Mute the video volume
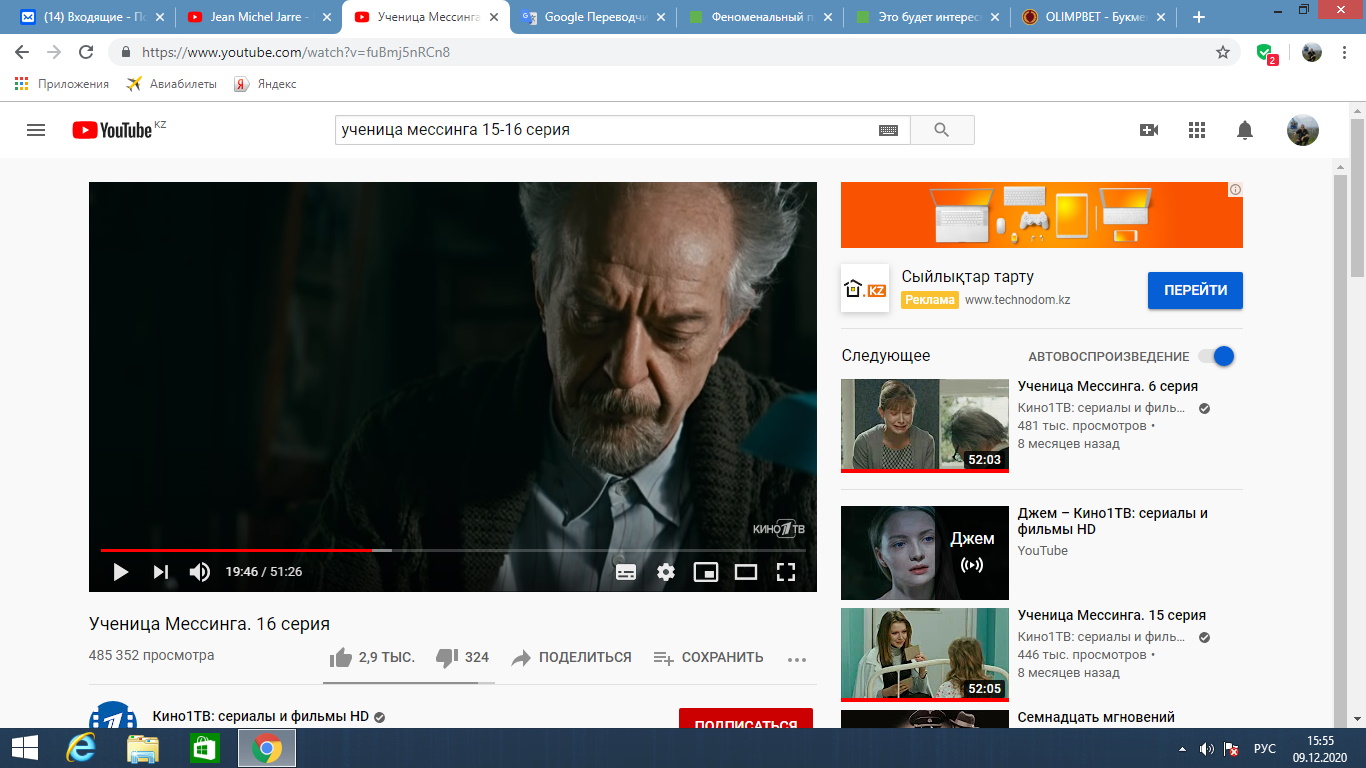 coord(200,572)
